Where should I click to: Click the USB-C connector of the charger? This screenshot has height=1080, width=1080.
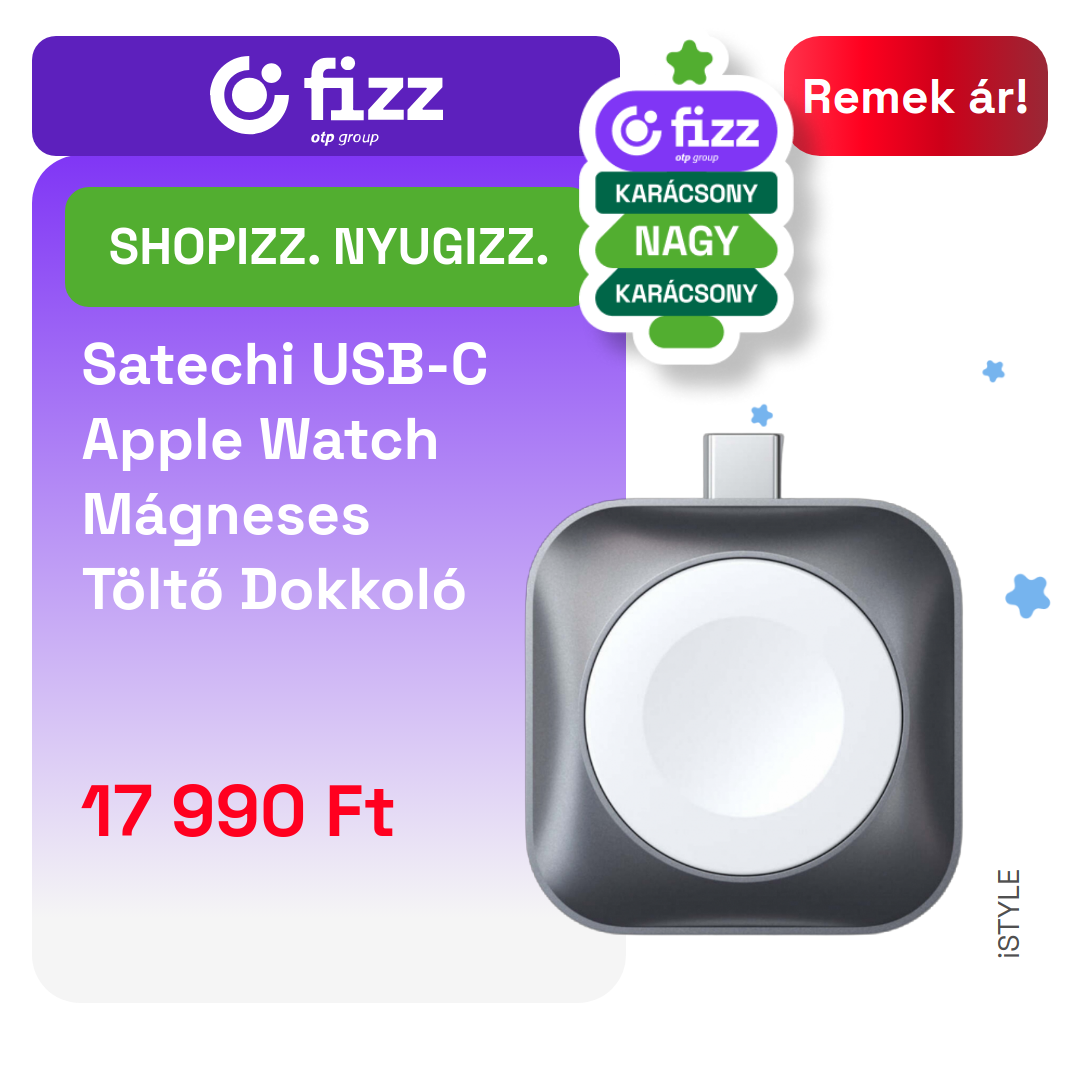742,466
